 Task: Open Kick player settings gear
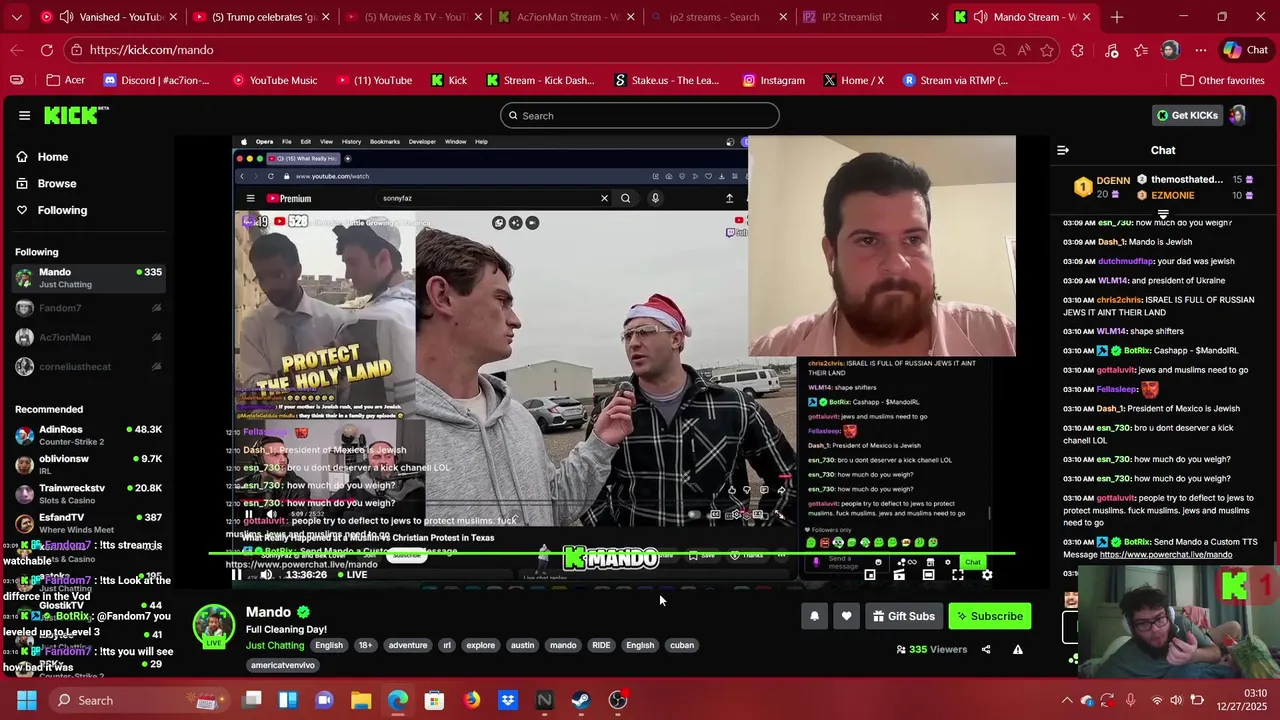[x=987, y=575]
